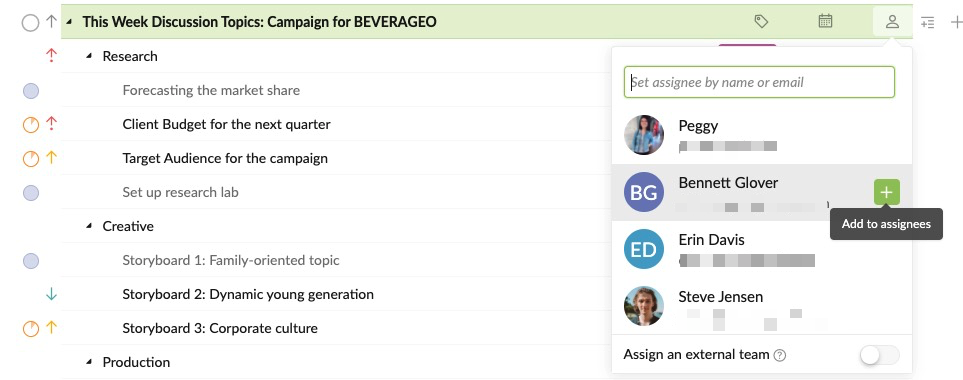Click priority arrow on BEVERAGEO header row
The height and width of the screenshot is (380, 963).
(x=52, y=22)
